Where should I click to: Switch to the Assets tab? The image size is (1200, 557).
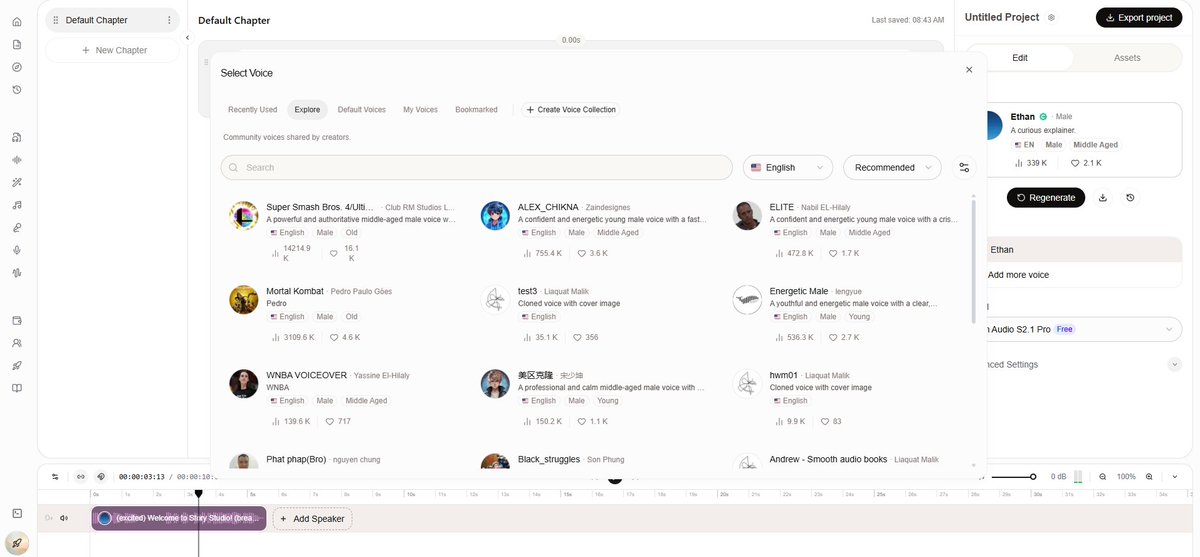pos(1127,58)
